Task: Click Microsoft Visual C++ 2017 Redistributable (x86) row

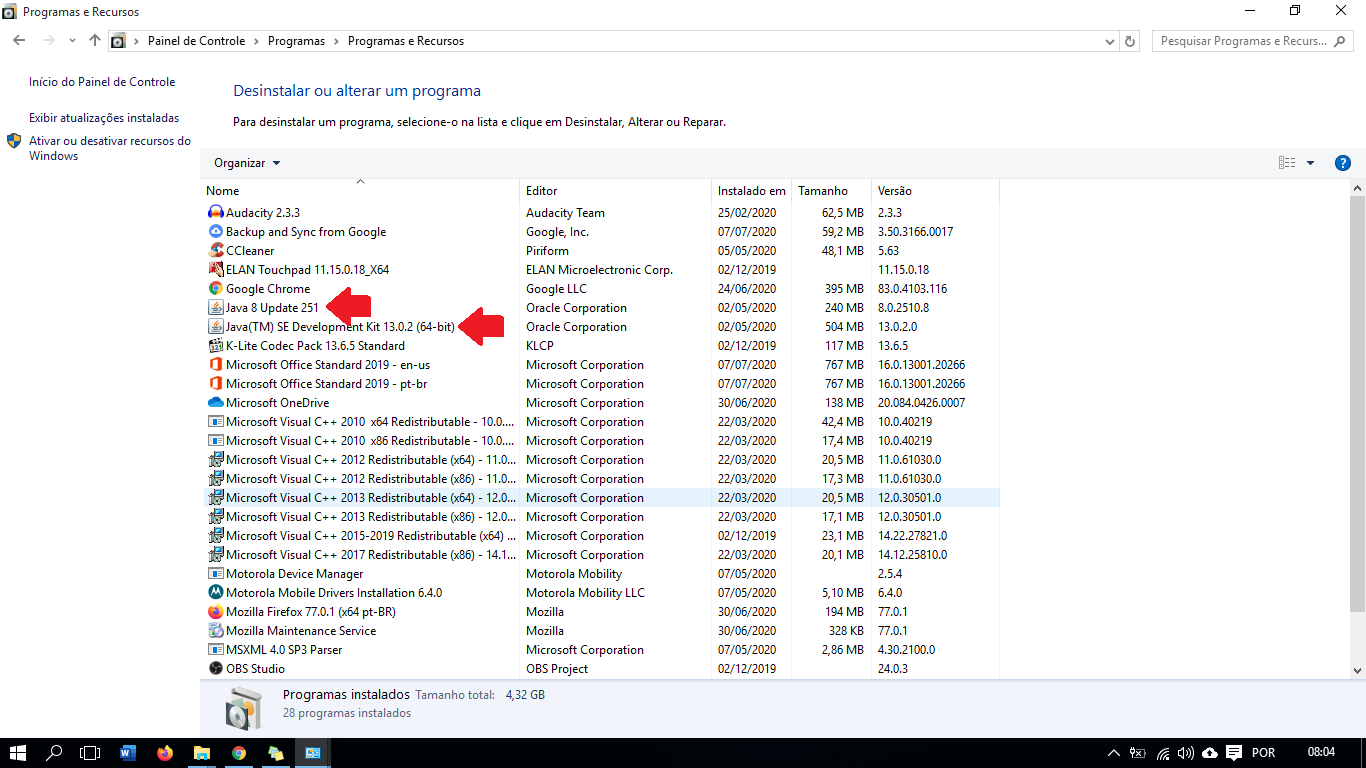Action: click(600, 554)
